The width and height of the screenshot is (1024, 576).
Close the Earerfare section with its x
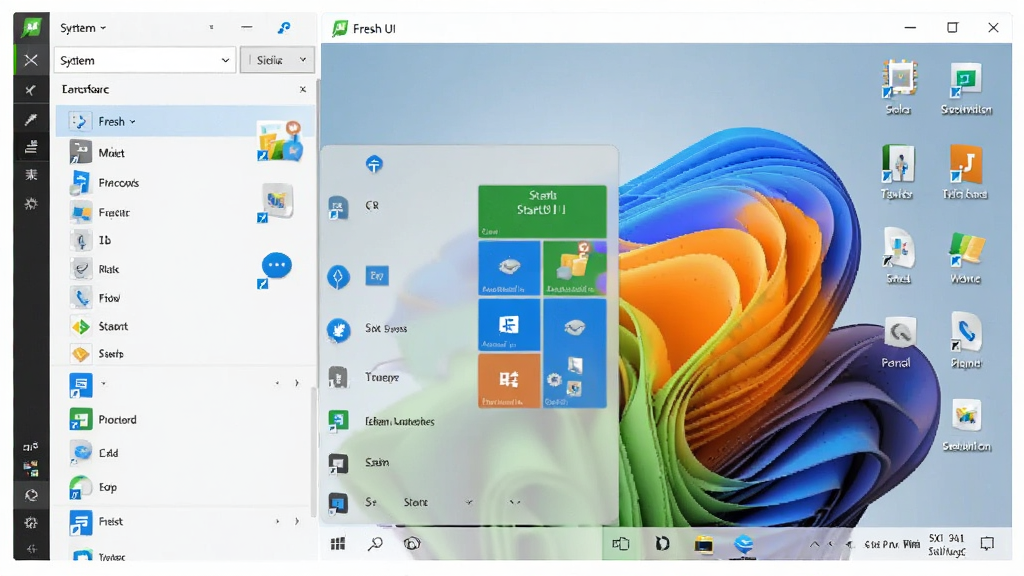click(x=302, y=89)
